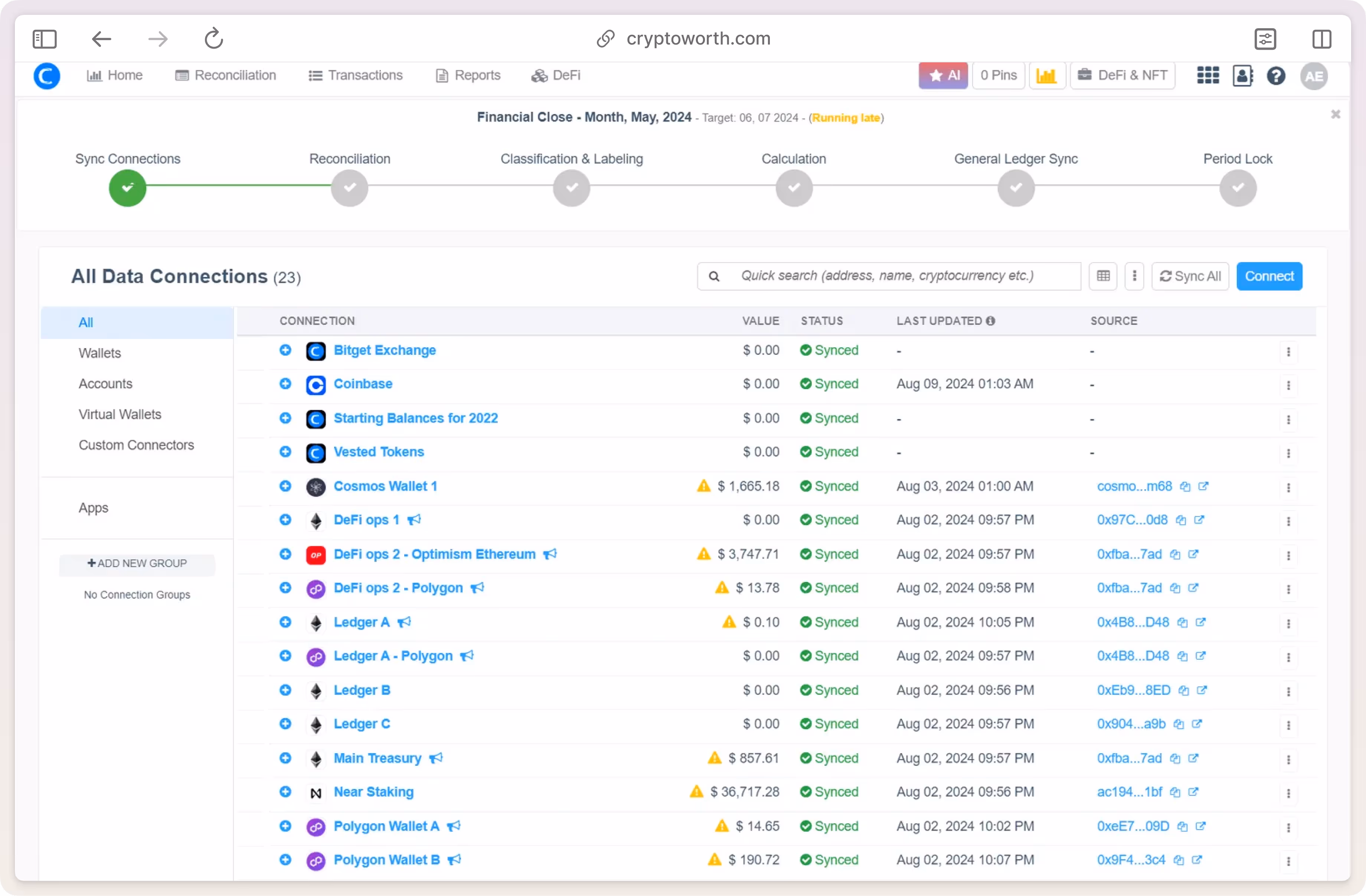1366x896 pixels.
Task: Click the Sync Connections green step circle
Action: point(127,188)
